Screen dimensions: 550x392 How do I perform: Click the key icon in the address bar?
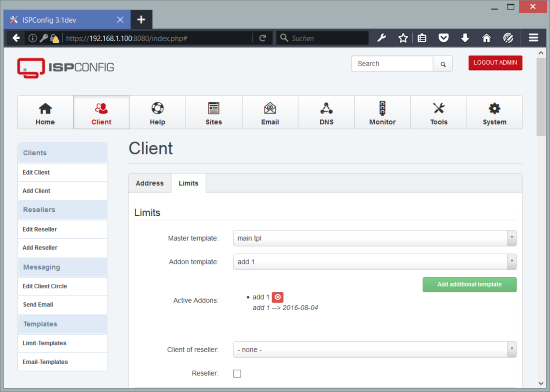(x=43, y=38)
